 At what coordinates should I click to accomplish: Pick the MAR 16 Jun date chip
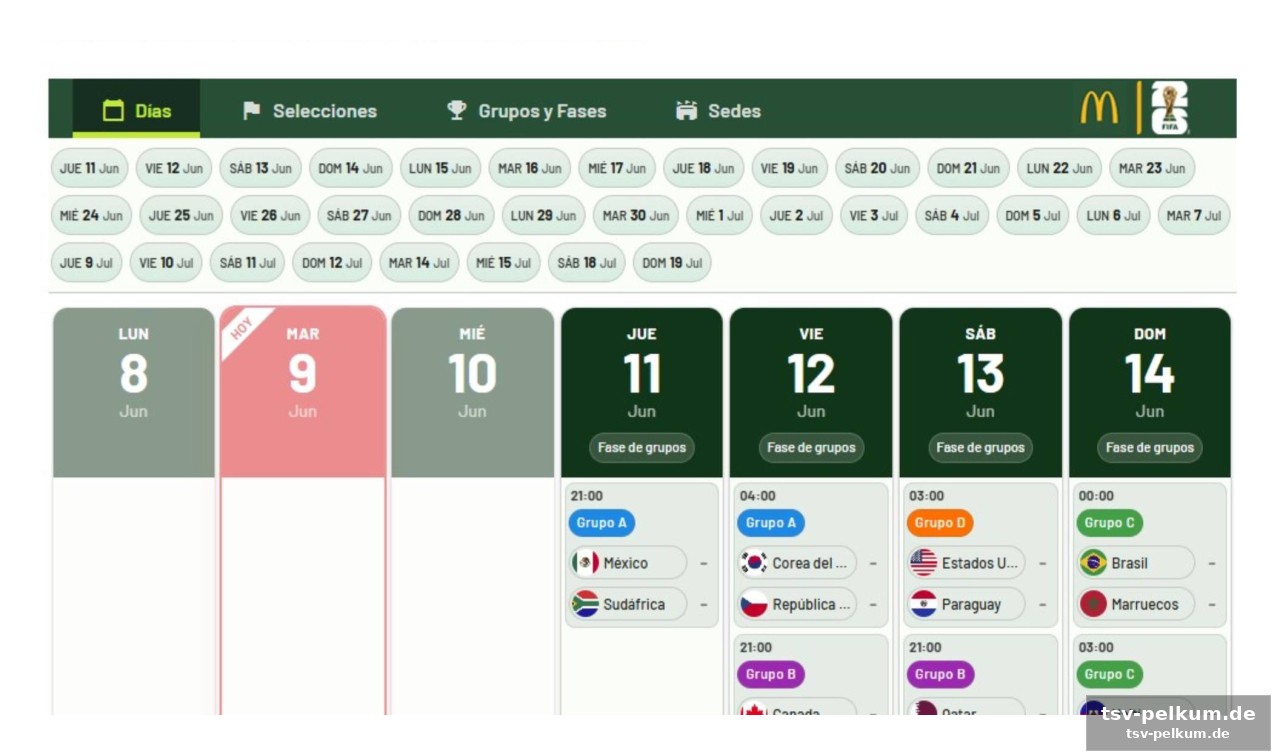click(x=529, y=168)
